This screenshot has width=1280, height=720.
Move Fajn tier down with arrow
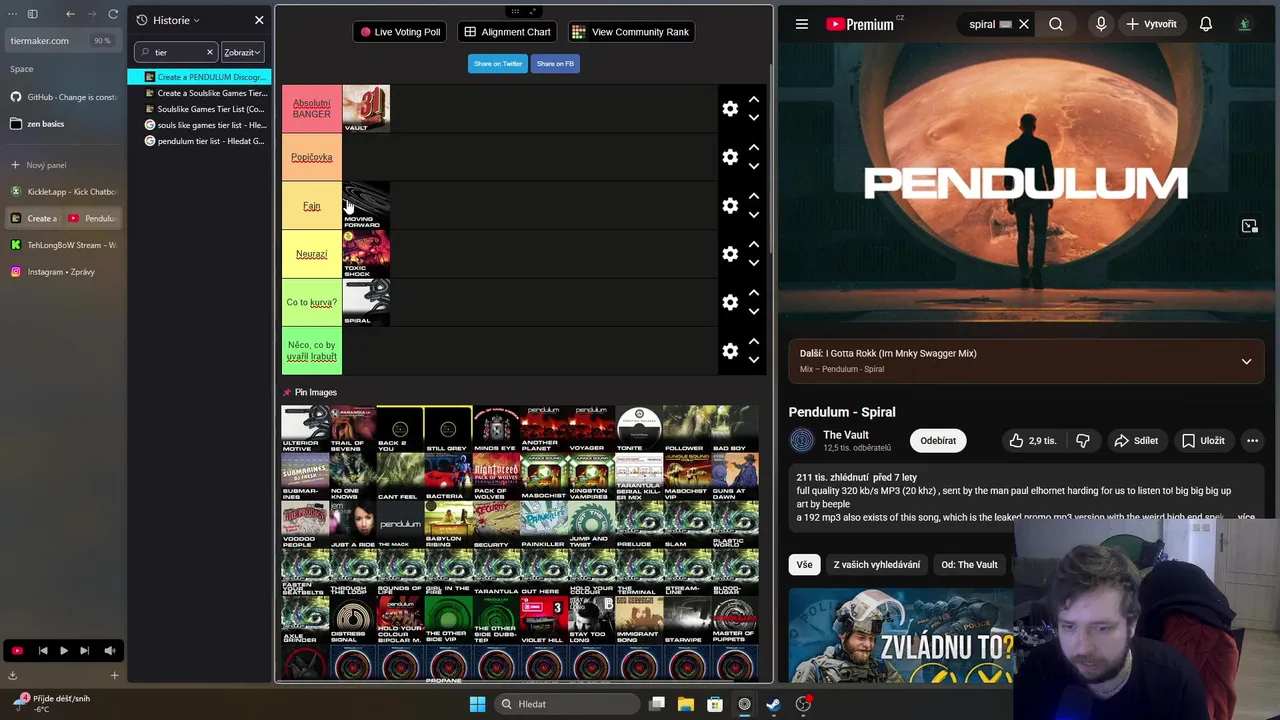pyautogui.click(x=754, y=215)
